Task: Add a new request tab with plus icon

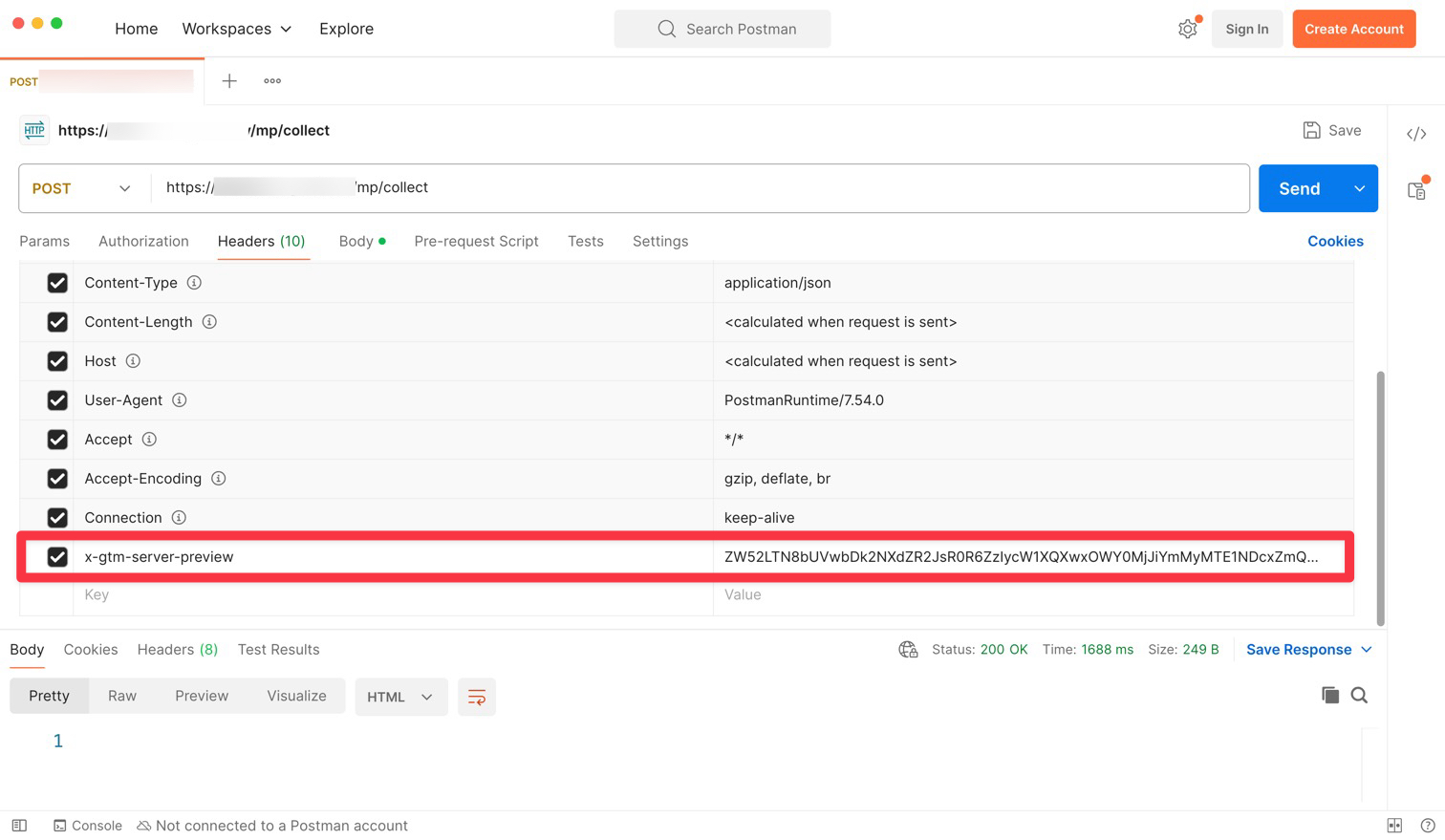Action: coord(229,81)
